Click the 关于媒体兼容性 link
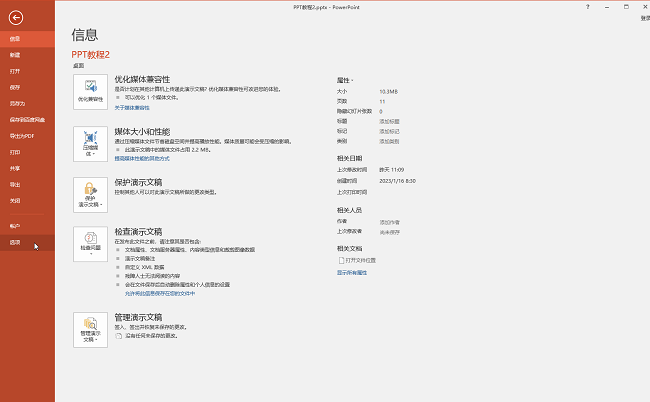Viewport: 650px width, 402px height. [132, 108]
